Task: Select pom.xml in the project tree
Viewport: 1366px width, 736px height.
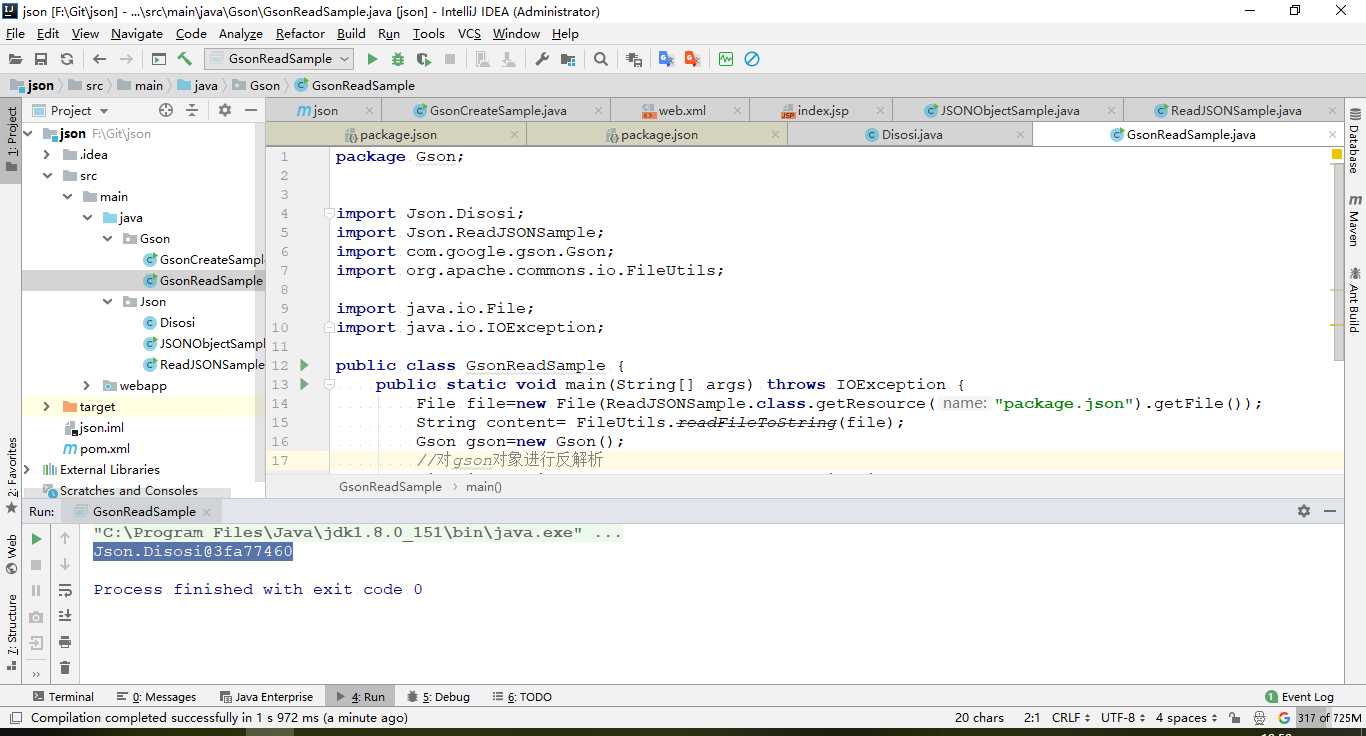Action: 97,449
